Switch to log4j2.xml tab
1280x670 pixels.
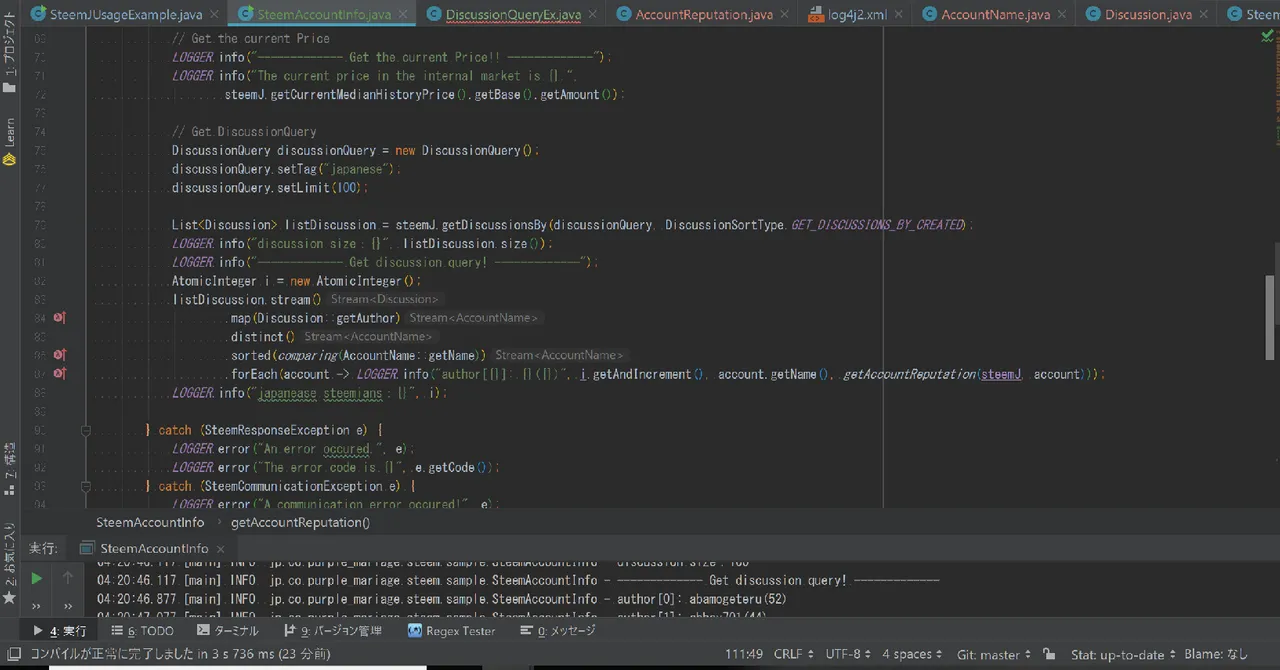pyautogui.click(x=857, y=14)
